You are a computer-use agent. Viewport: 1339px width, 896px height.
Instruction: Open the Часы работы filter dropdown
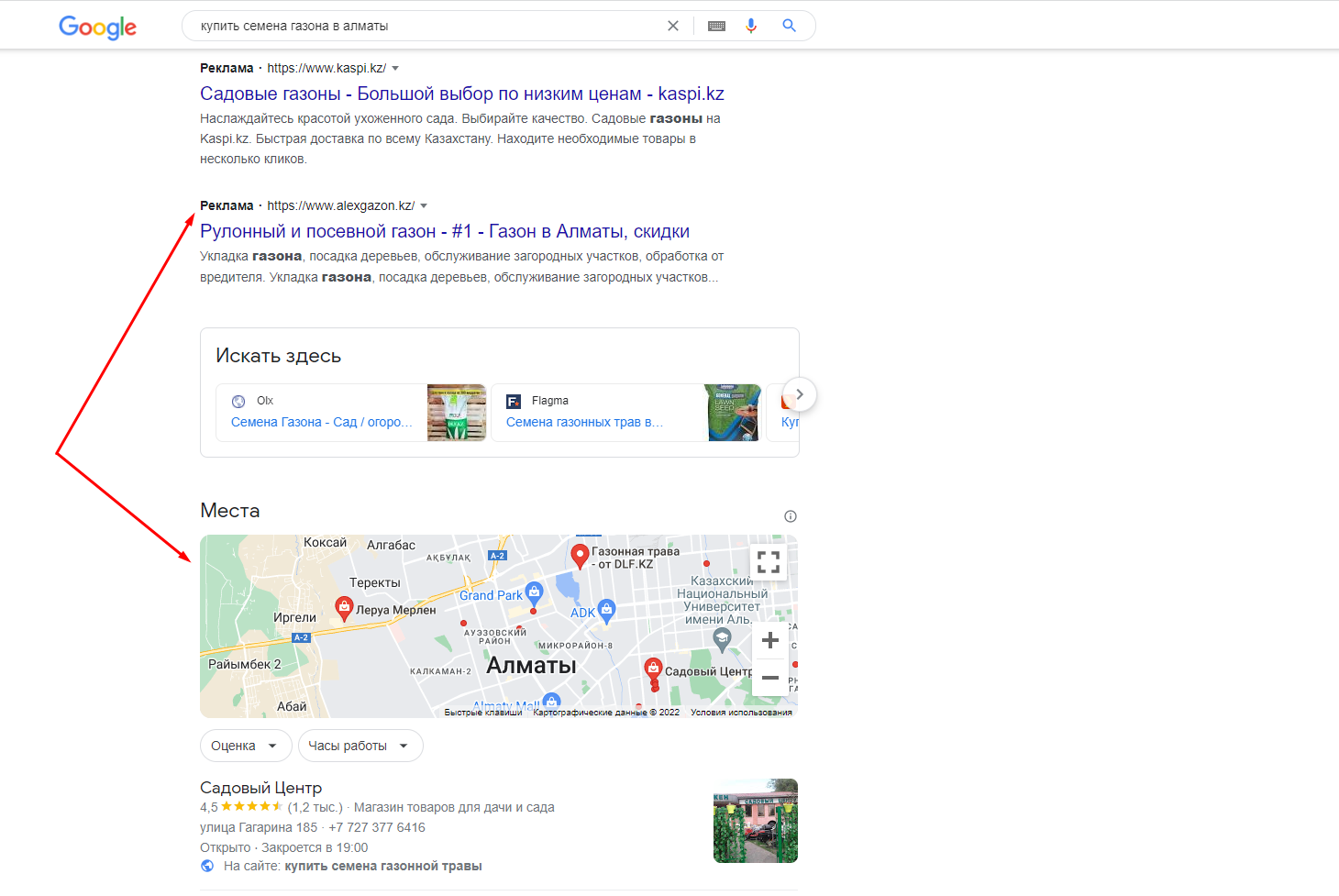click(x=360, y=746)
